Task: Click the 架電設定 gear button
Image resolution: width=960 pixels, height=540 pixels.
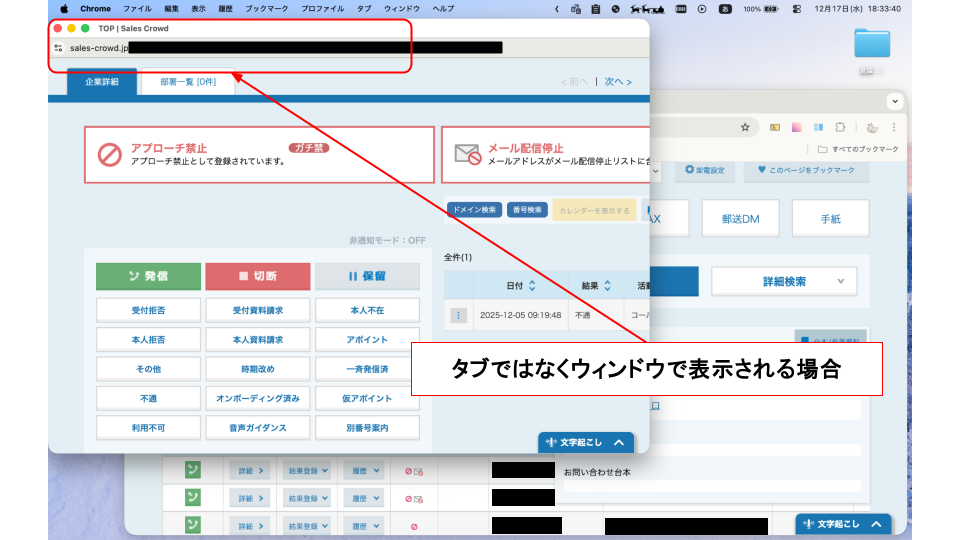Action: (706, 171)
